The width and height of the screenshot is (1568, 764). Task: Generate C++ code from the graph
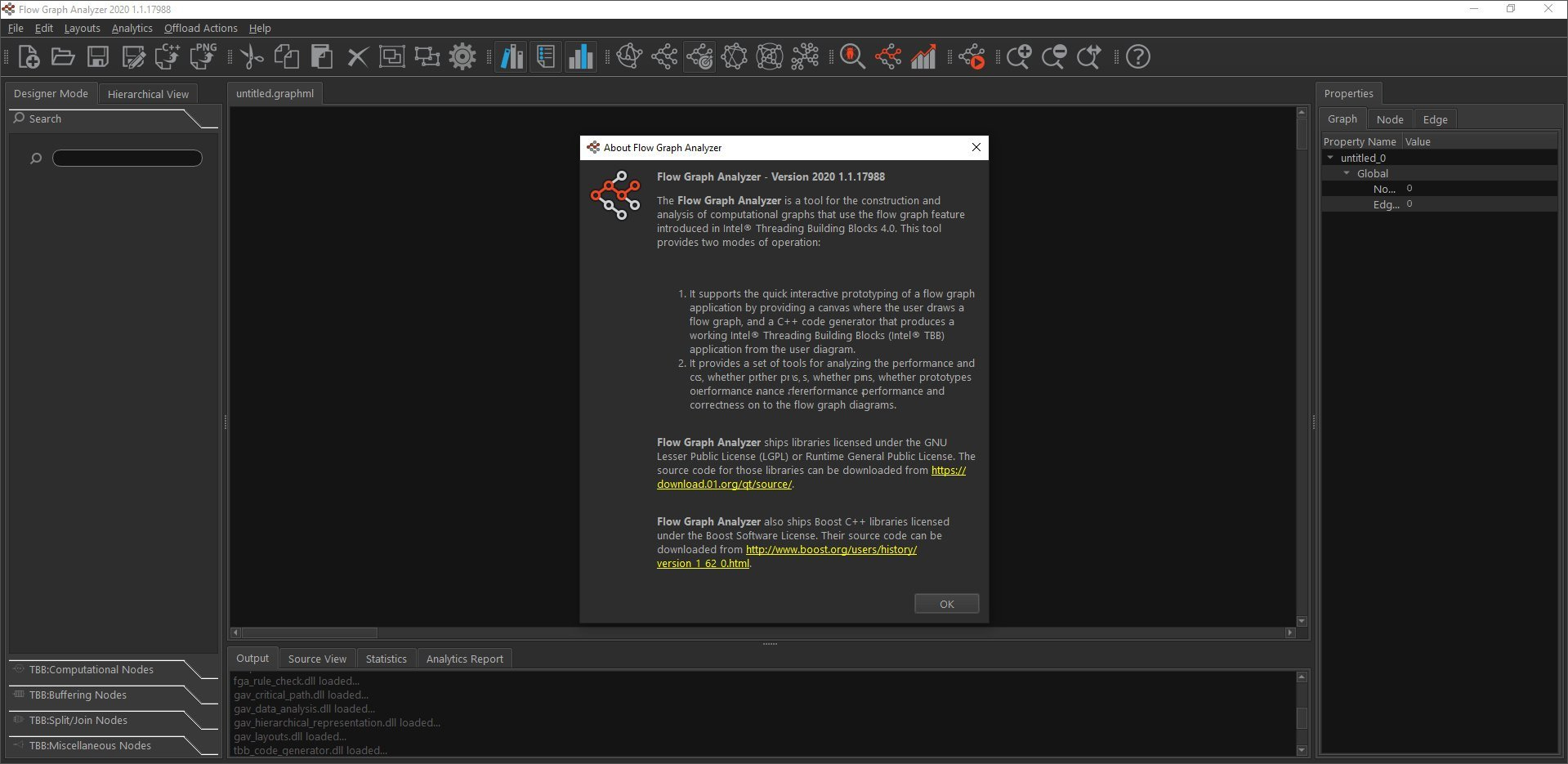(x=167, y=56)
